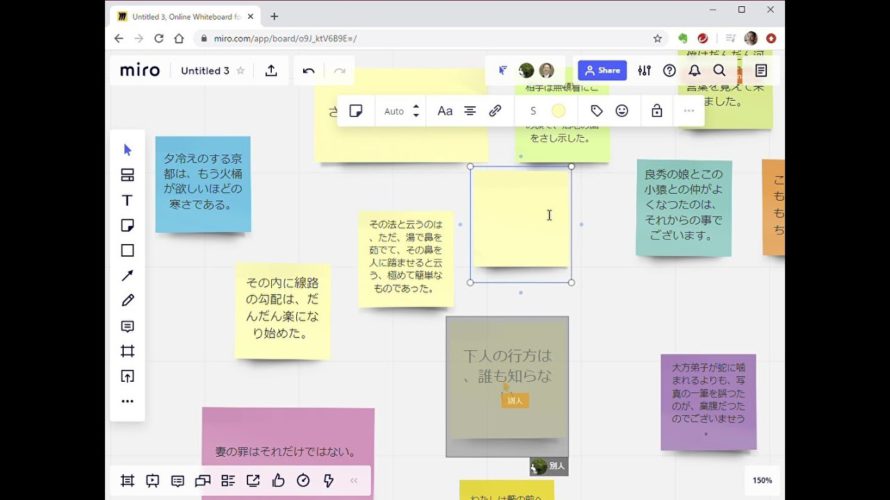Select the Text tool
The image size is (890, 500).
(127, 200)
